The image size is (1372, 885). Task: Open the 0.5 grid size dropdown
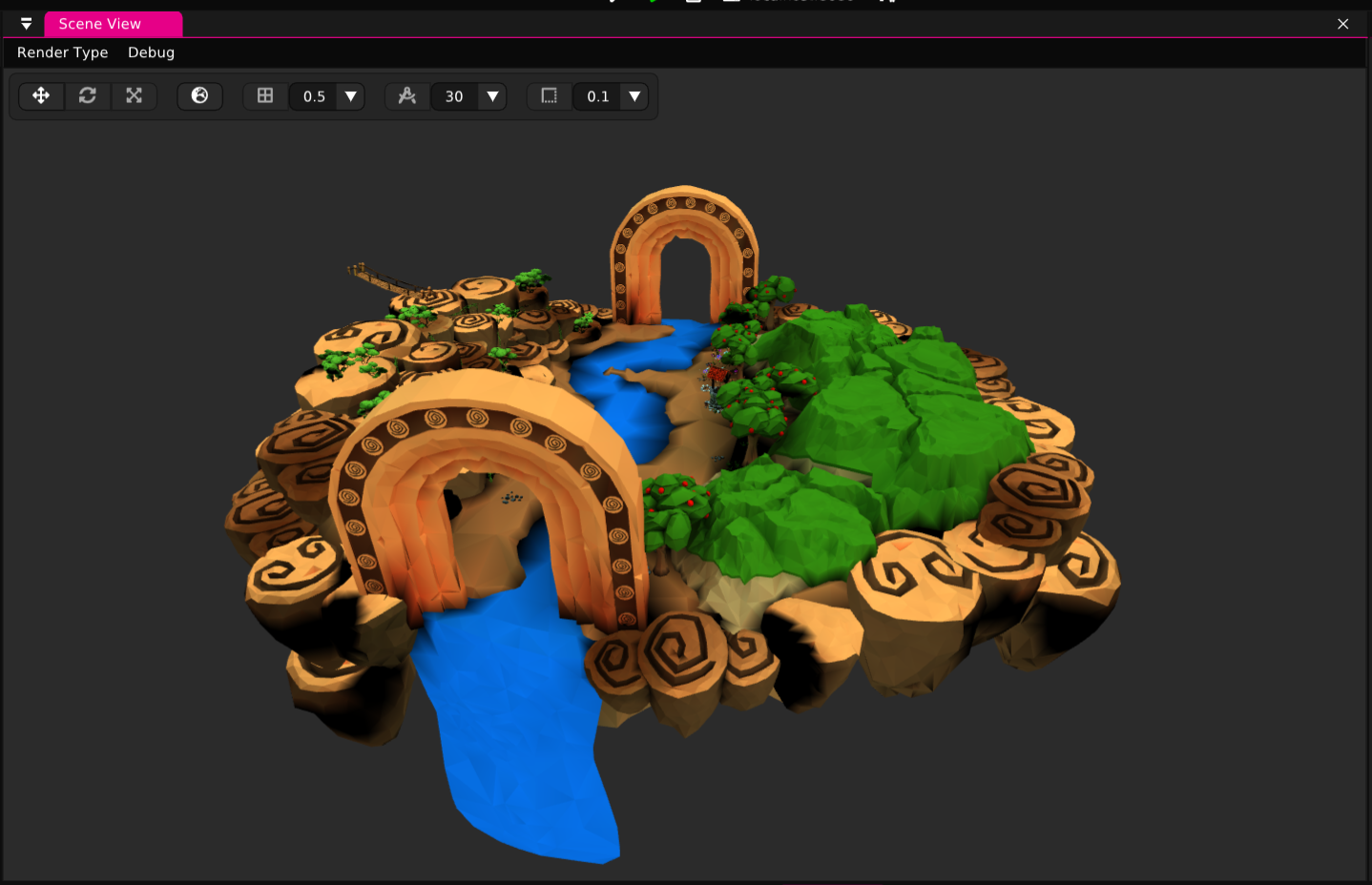[x=351, y=95]
